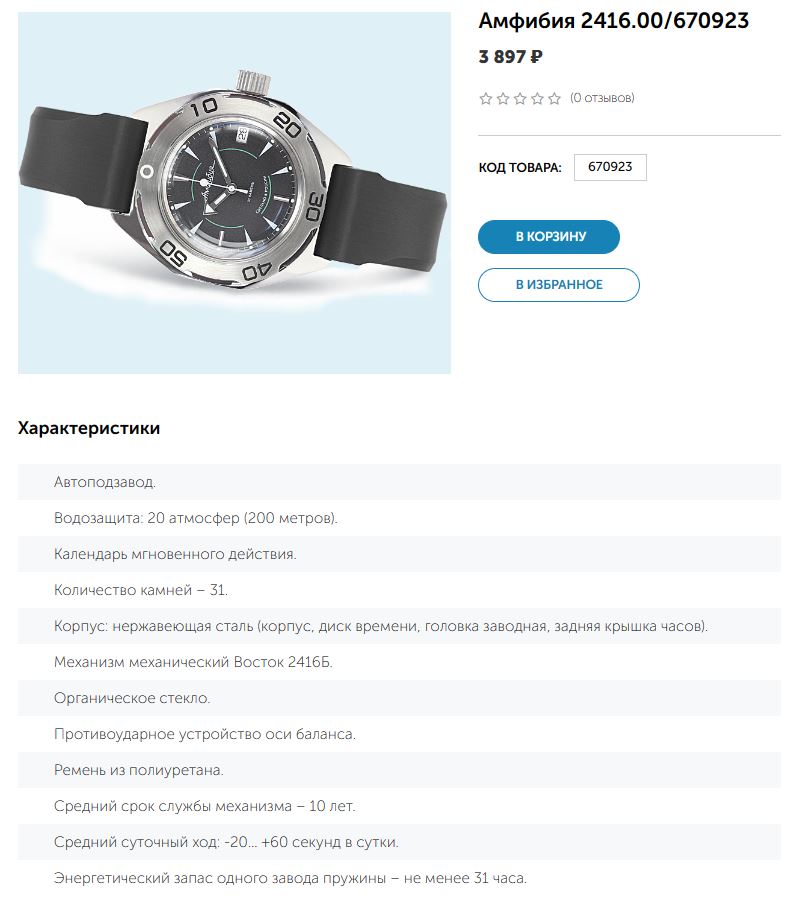The height and width of the screenshot is (905, 787).
Task: Give a four-star rating
Action: point(537,98)
